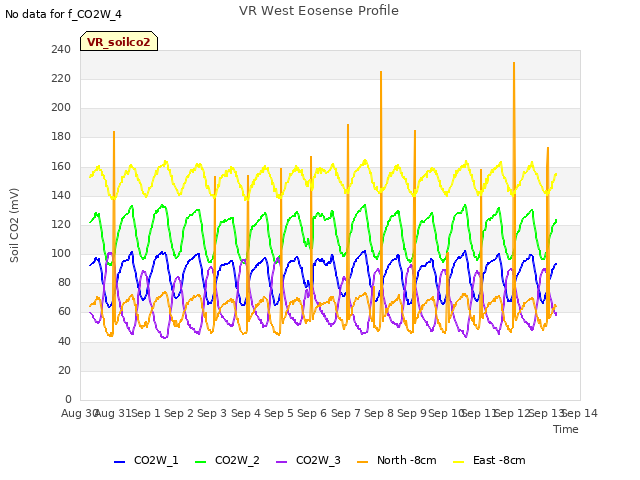The height and width of the screenshot is (480, 640).
Task: Click the Sep 8 x-axis tick label
Action: (x=379, y=413)
